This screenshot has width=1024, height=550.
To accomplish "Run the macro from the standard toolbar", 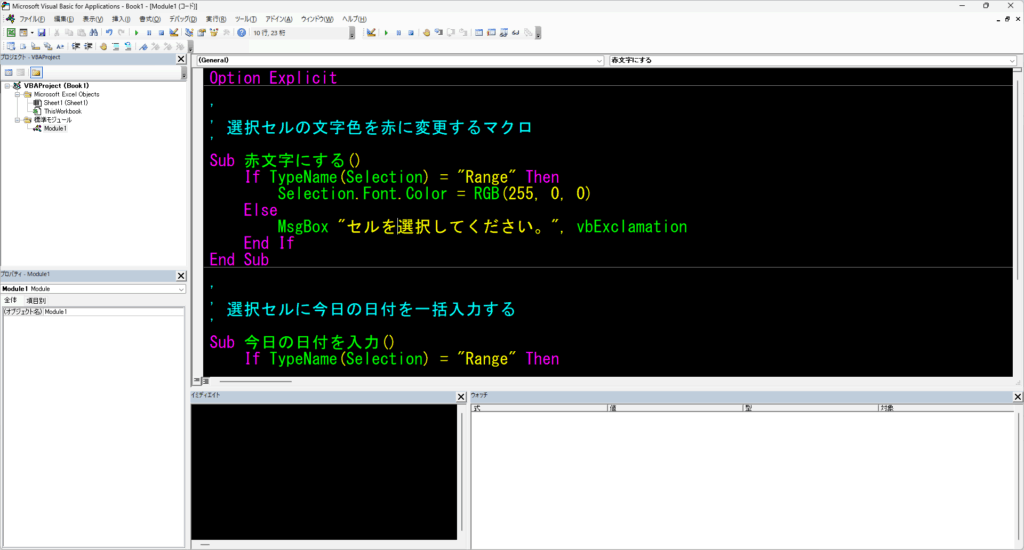I will pyautogui.click(x=136, y=33).
